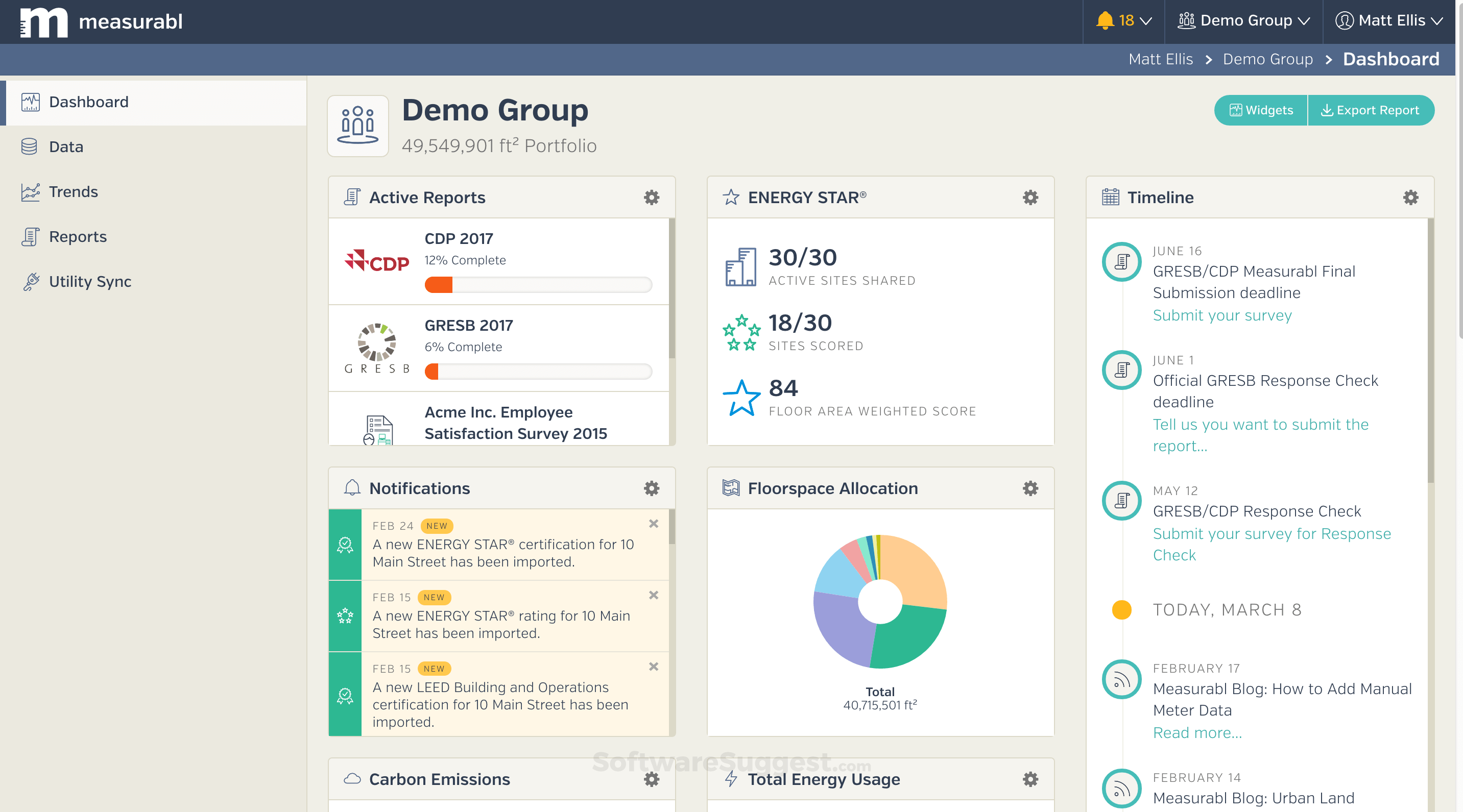
Task: Open settings for the Active Reports widget
Action: 651,198
